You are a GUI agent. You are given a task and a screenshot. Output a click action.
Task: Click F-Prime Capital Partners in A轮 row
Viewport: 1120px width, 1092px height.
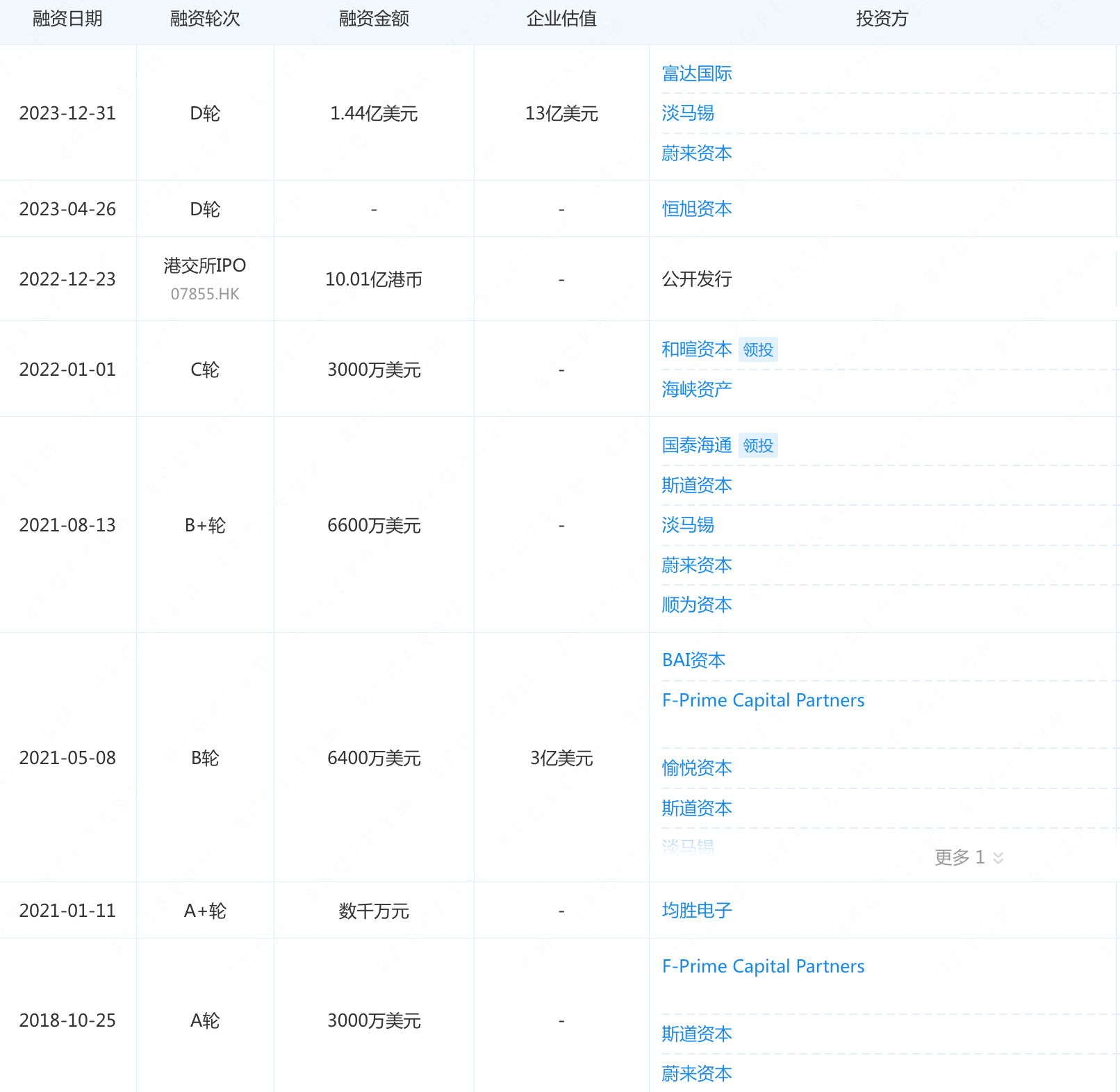point(762,966)
